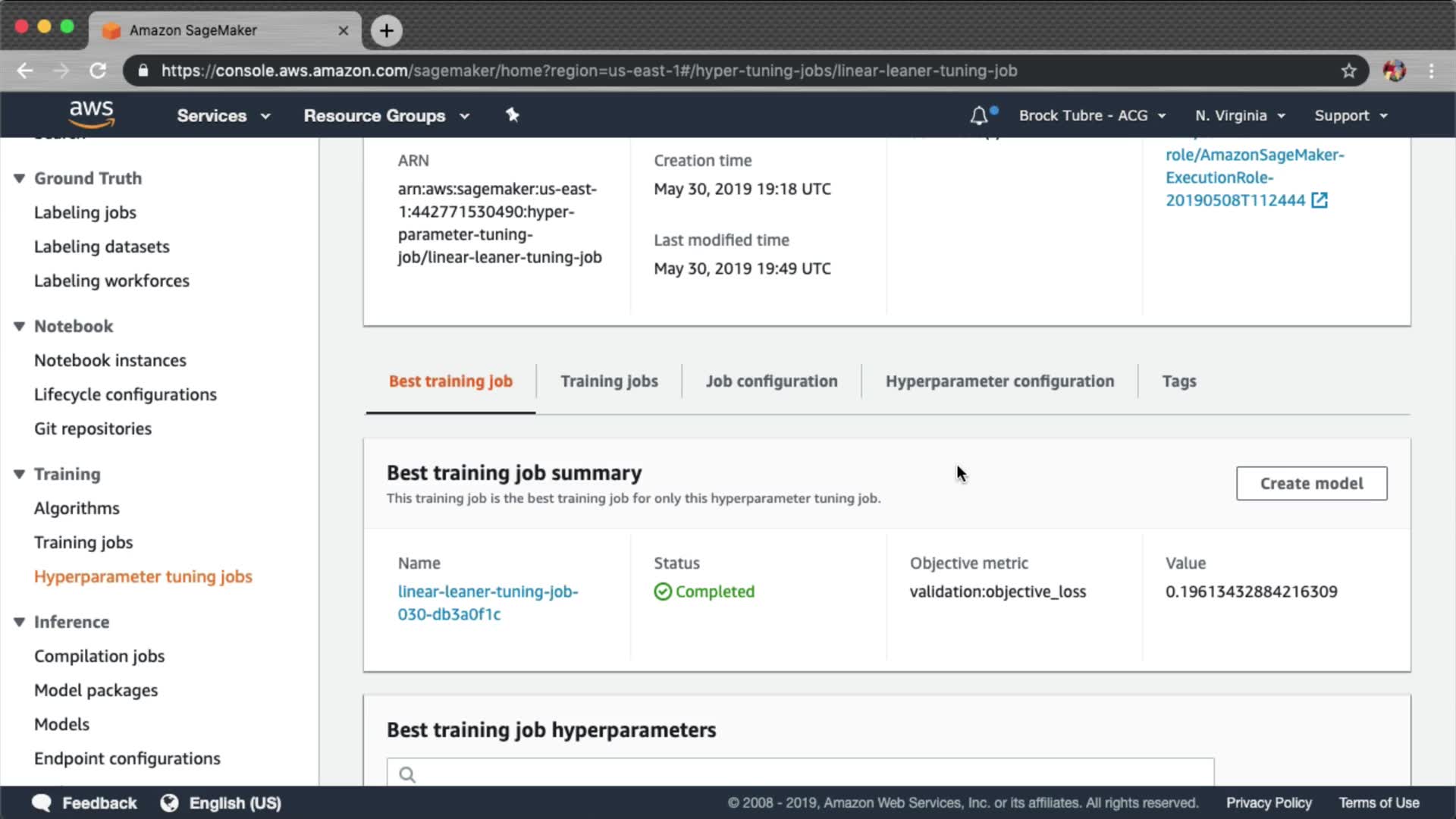Click the bookmark star icon in address bar
The width and height of the screenshot is (1456, 819).
coord(1348,71)
